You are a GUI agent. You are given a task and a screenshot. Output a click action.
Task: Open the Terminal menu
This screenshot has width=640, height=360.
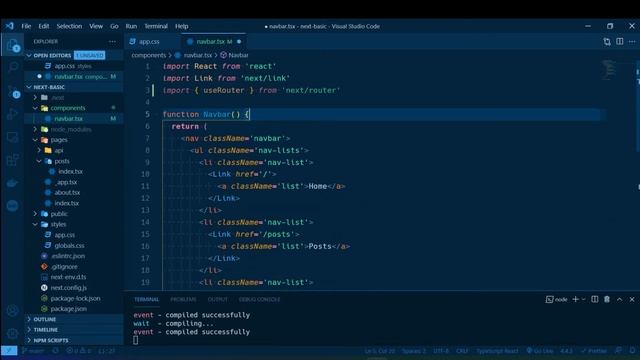pos(156,26)
